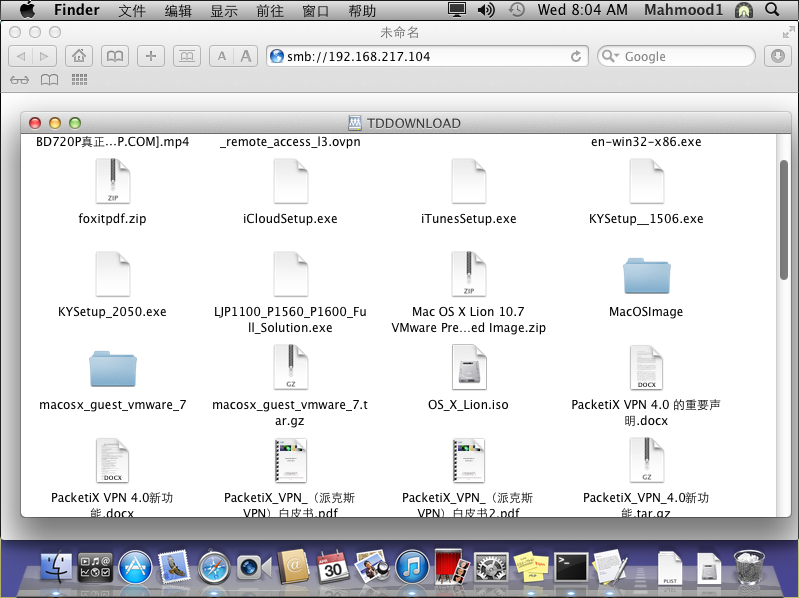Viewport: 799px width, 598px height.
Task: Go back with Safari back arrow
Action: click(x=21, y=56)
